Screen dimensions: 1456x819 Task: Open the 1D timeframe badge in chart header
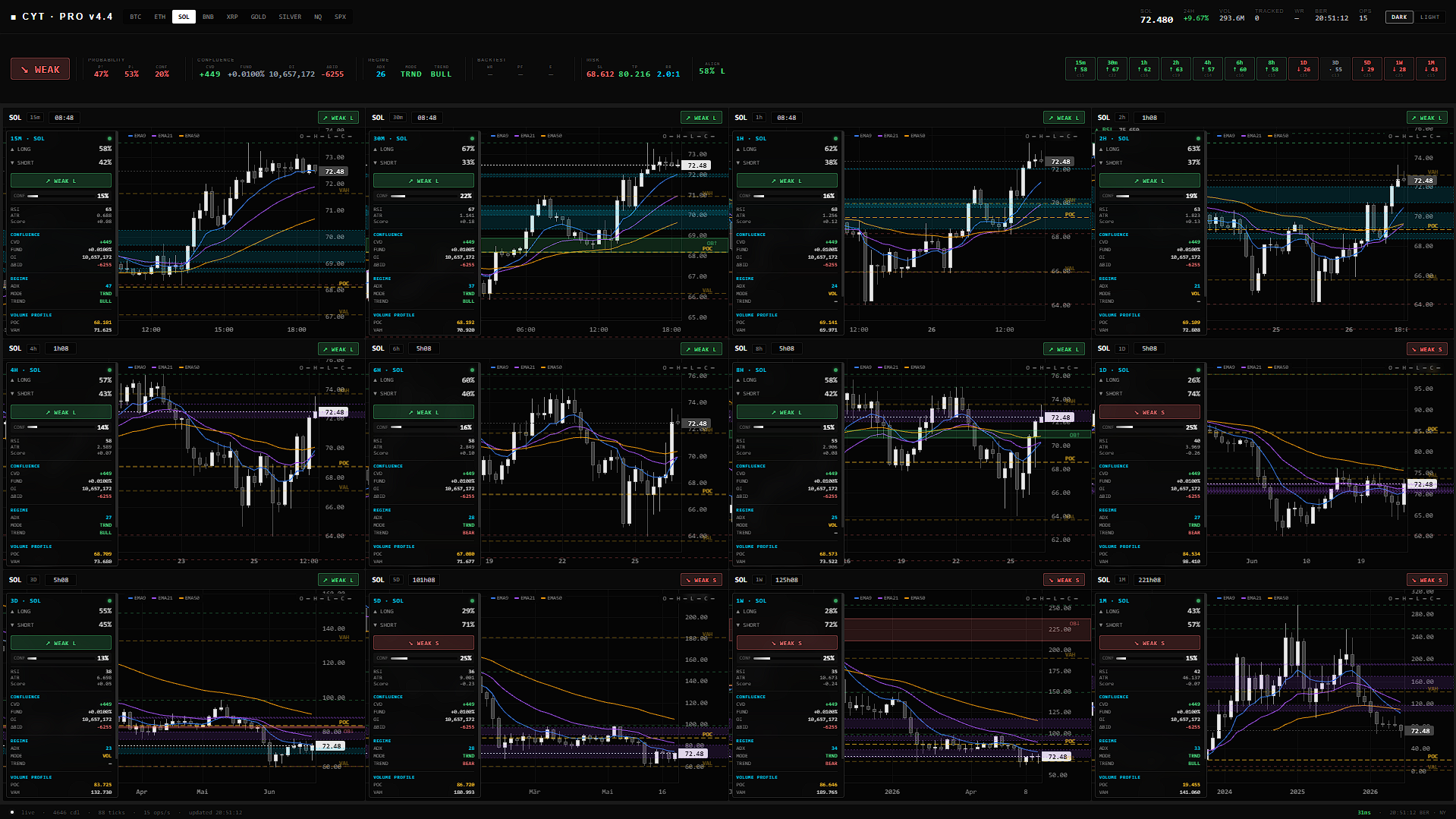click(1121, 349)
